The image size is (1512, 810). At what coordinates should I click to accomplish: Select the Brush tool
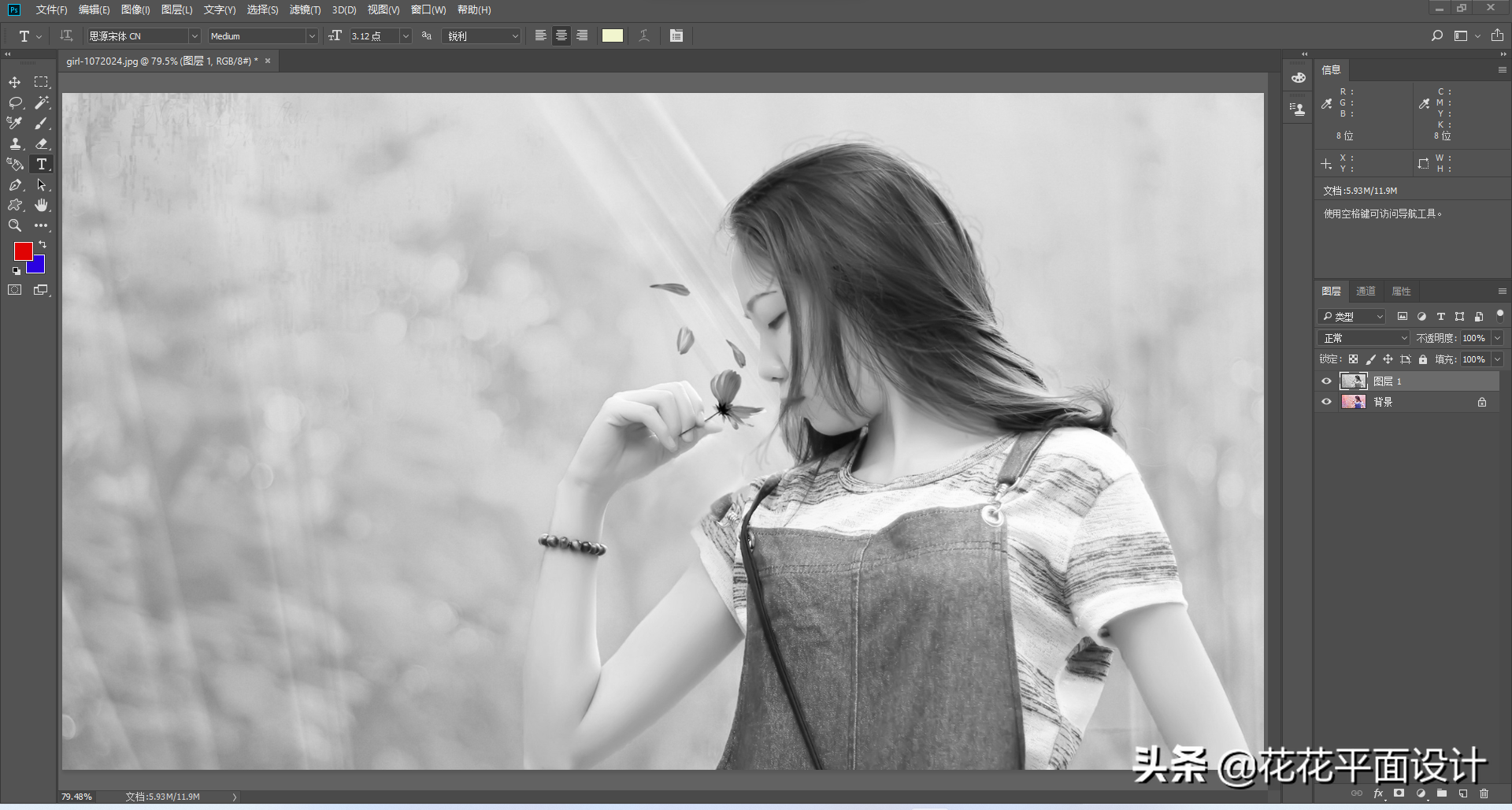[41, 123]
